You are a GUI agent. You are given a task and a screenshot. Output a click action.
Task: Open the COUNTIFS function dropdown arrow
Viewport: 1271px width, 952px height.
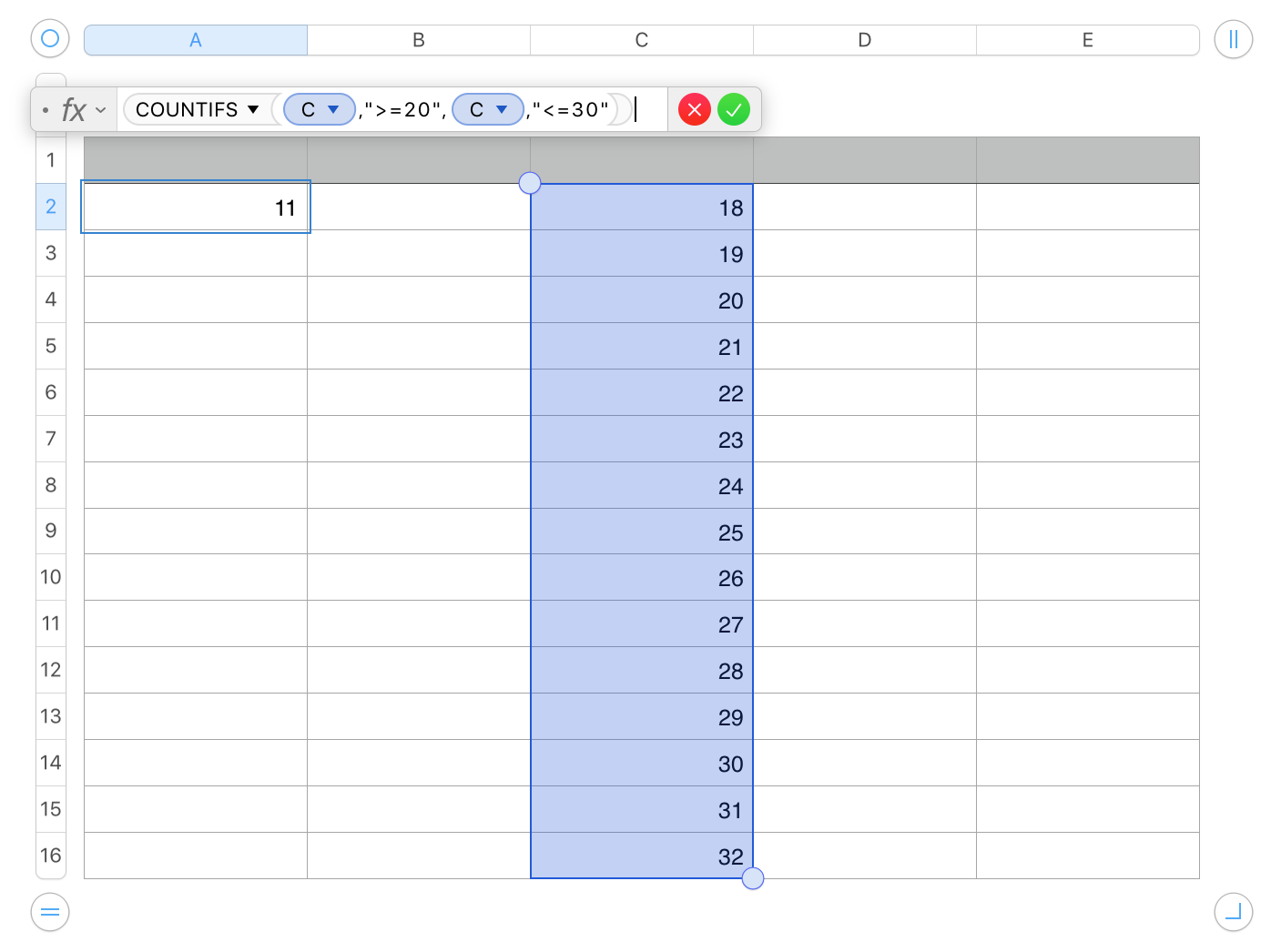click(253, 109)
